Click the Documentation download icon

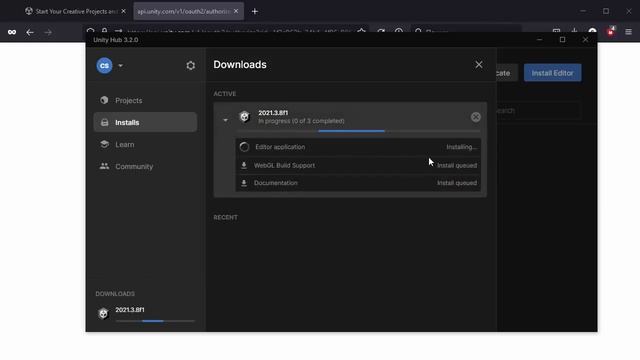[x=244, y=183]
